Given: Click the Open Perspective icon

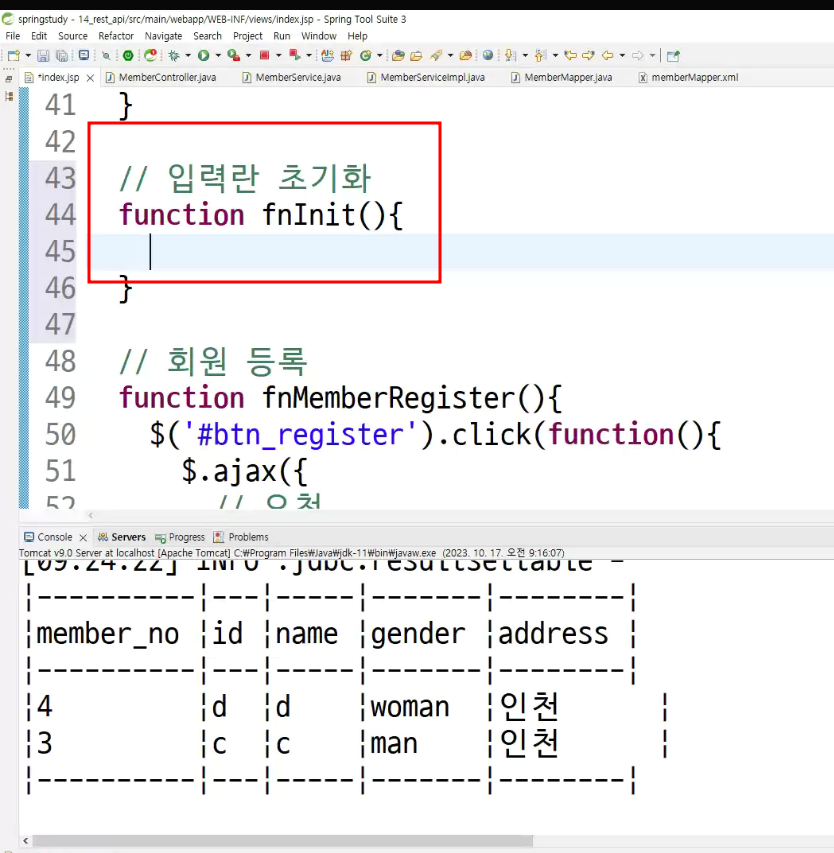Looking at the screenshot, I should (673, 55).
